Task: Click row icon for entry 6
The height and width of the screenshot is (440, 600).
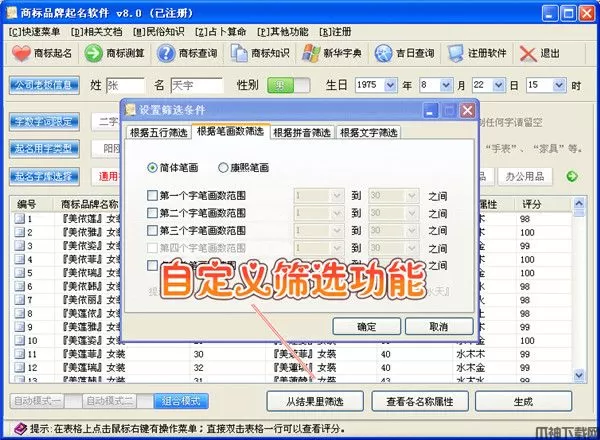Action: (x=20, y=286)
